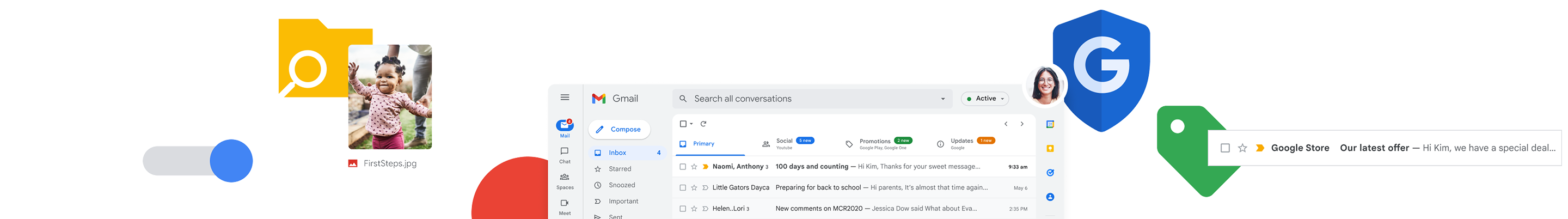The height and width of the screenshot is (219, 1568).
Task: Click the Search all conversations field
Action: click(x=813, y=99)
